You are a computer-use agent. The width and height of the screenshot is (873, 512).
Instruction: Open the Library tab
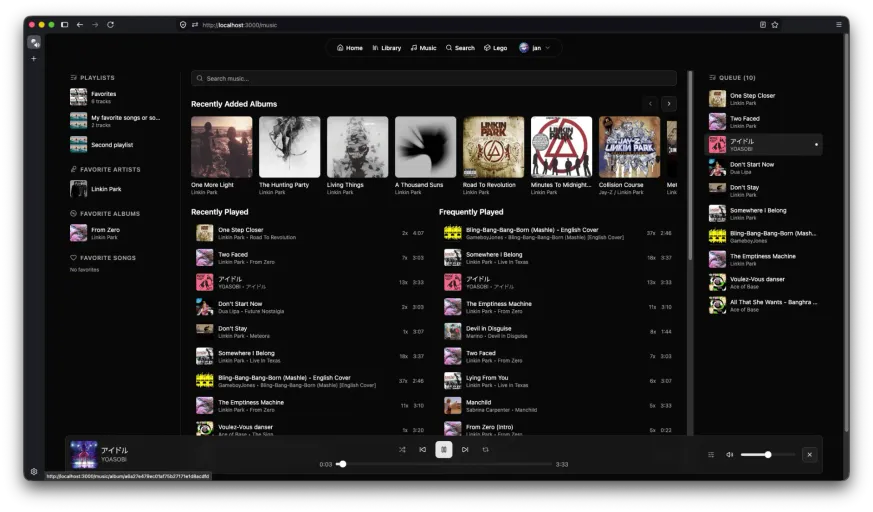coord(386,48)
